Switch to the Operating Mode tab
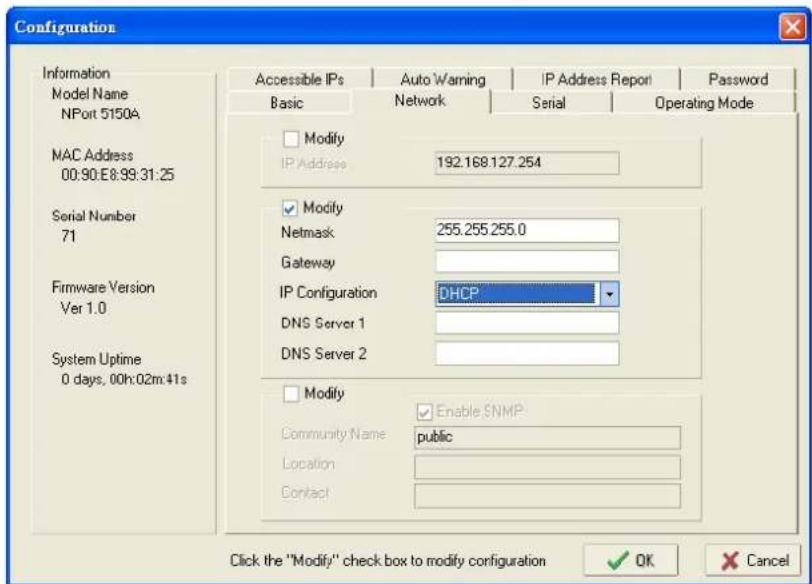Screen dimensions: 812x584 (x=704, y=103)
